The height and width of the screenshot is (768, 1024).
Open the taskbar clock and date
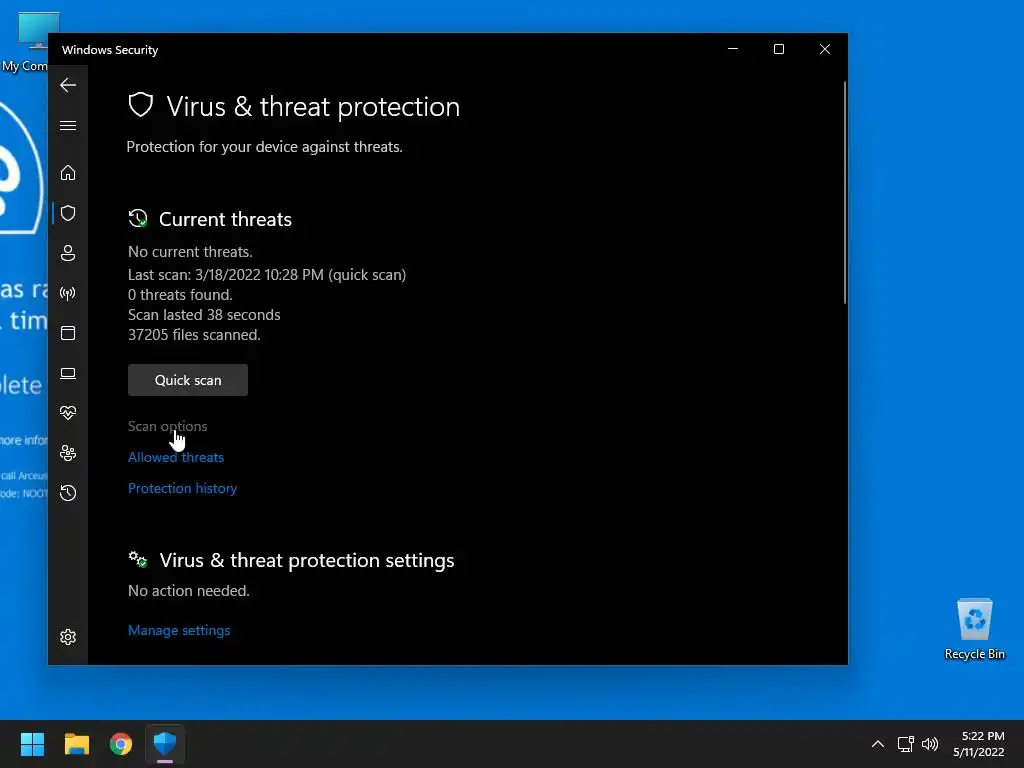pos(978,744)
